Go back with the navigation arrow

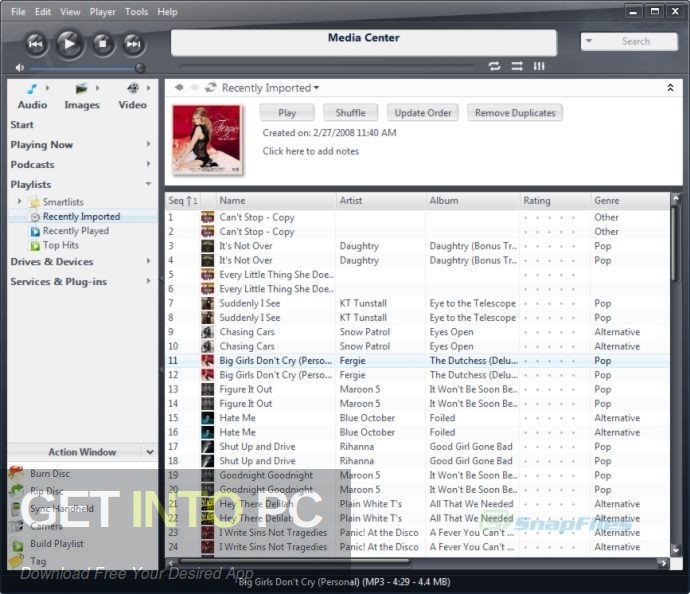[x=179, y=87]
